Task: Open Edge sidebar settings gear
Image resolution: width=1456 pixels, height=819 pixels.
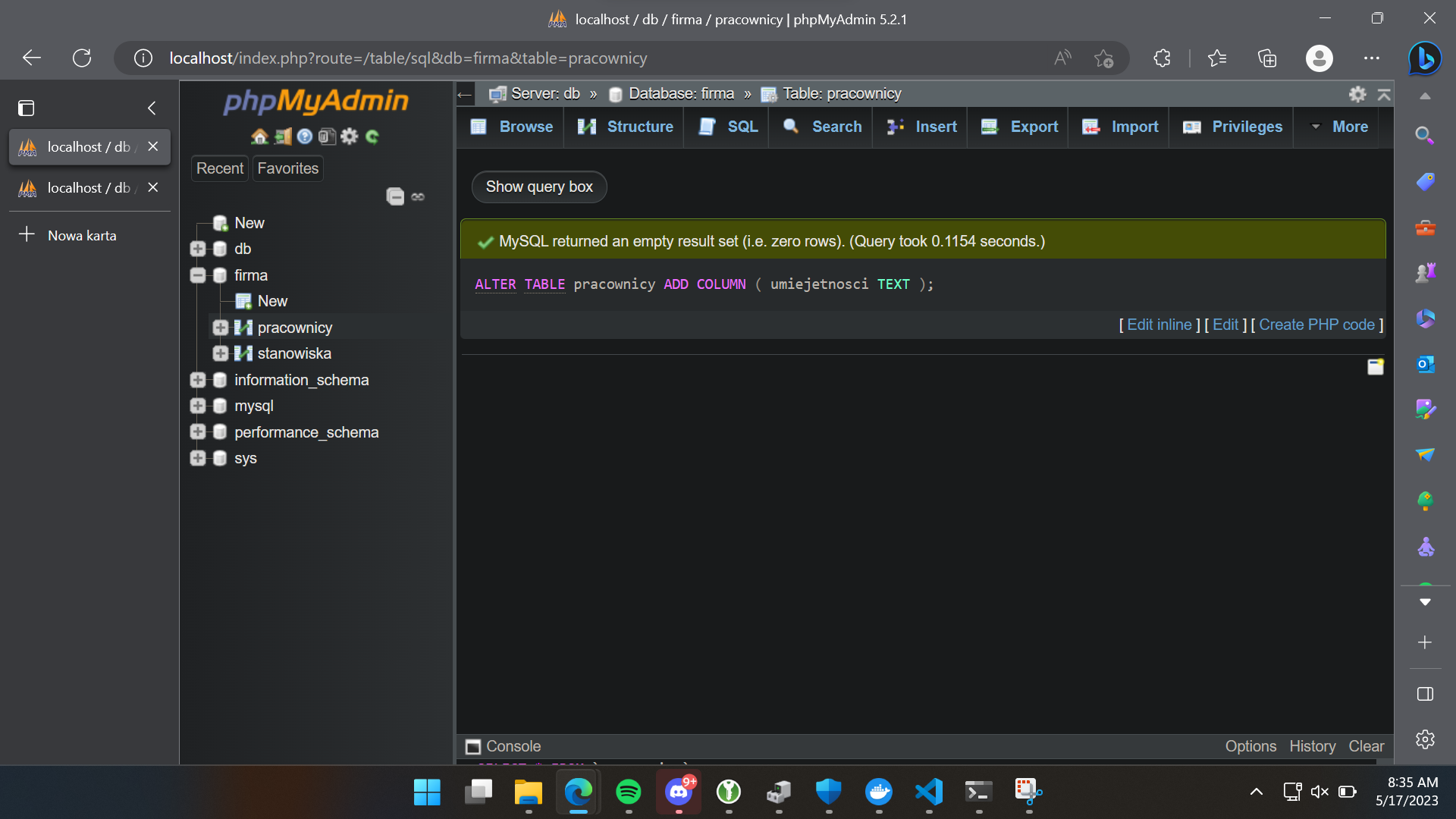Action: tap(1425, 739)
